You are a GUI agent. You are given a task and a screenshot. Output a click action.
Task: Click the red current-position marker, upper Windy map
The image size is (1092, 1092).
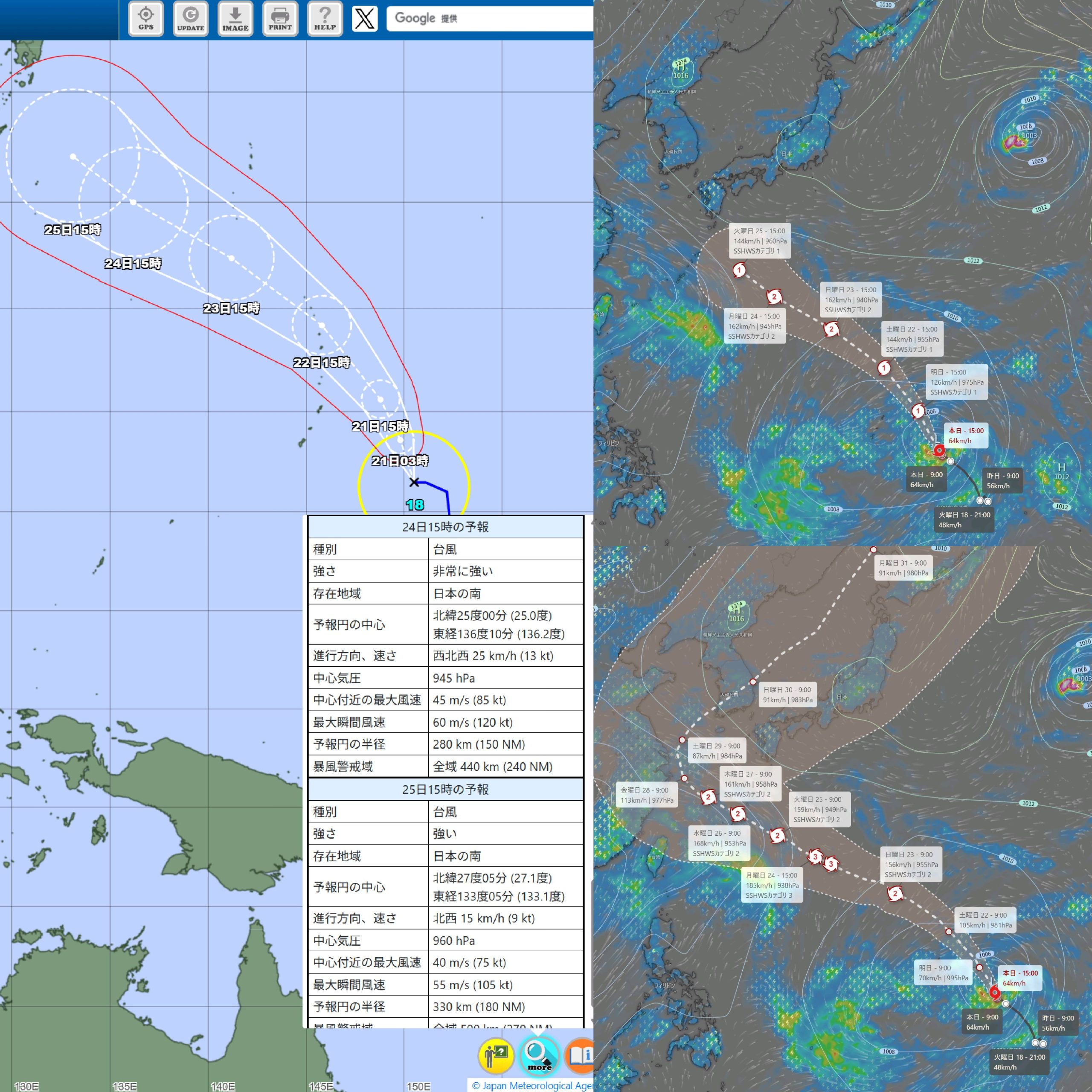(939, 450)
